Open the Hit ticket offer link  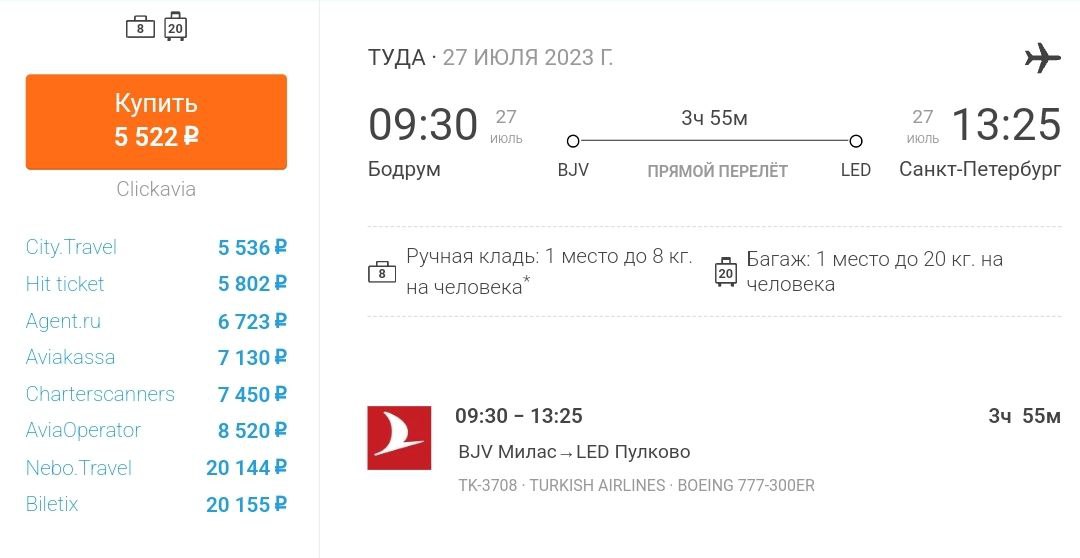[x=65, y=284]
